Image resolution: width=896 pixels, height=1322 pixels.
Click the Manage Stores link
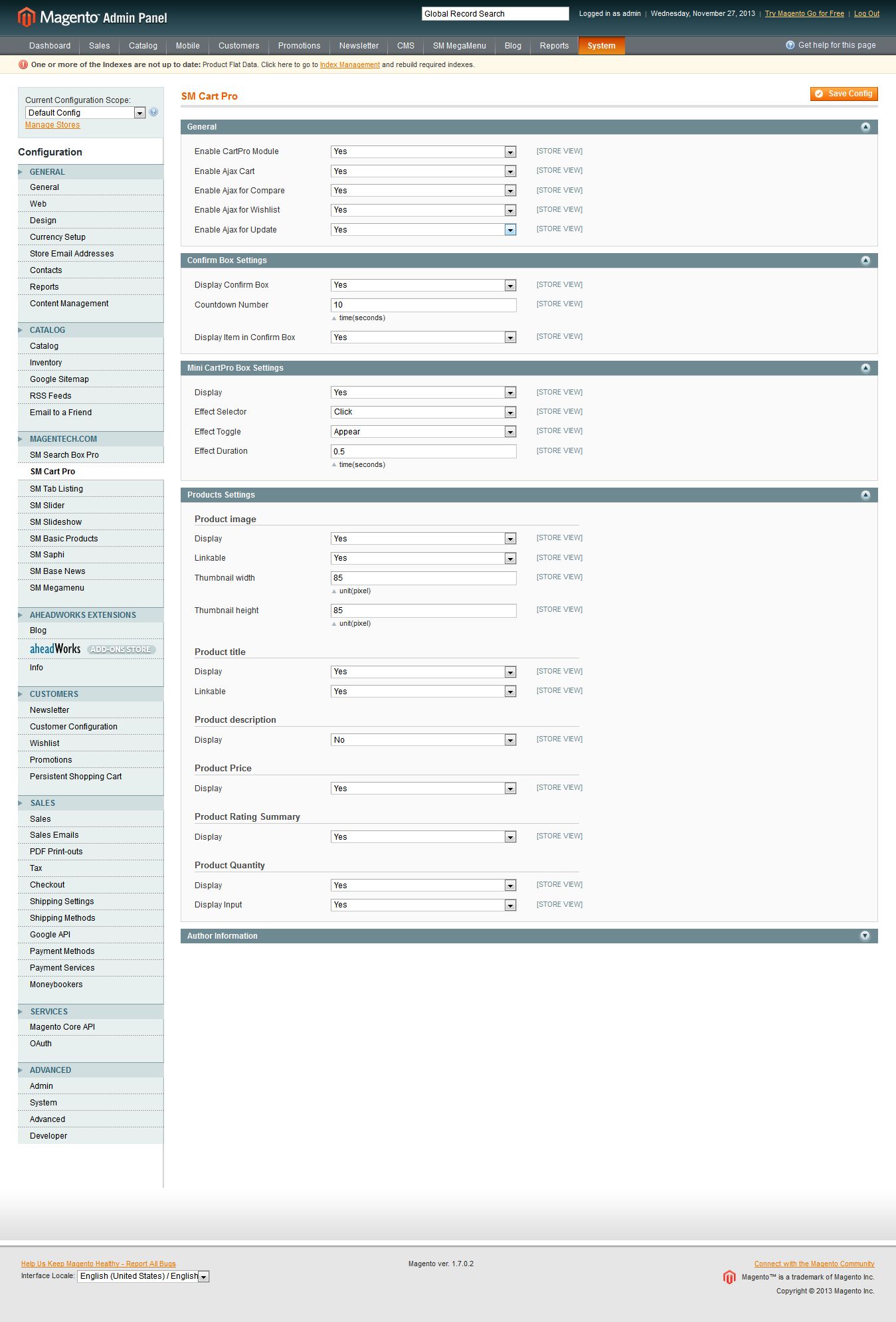(x=52, y=125)
